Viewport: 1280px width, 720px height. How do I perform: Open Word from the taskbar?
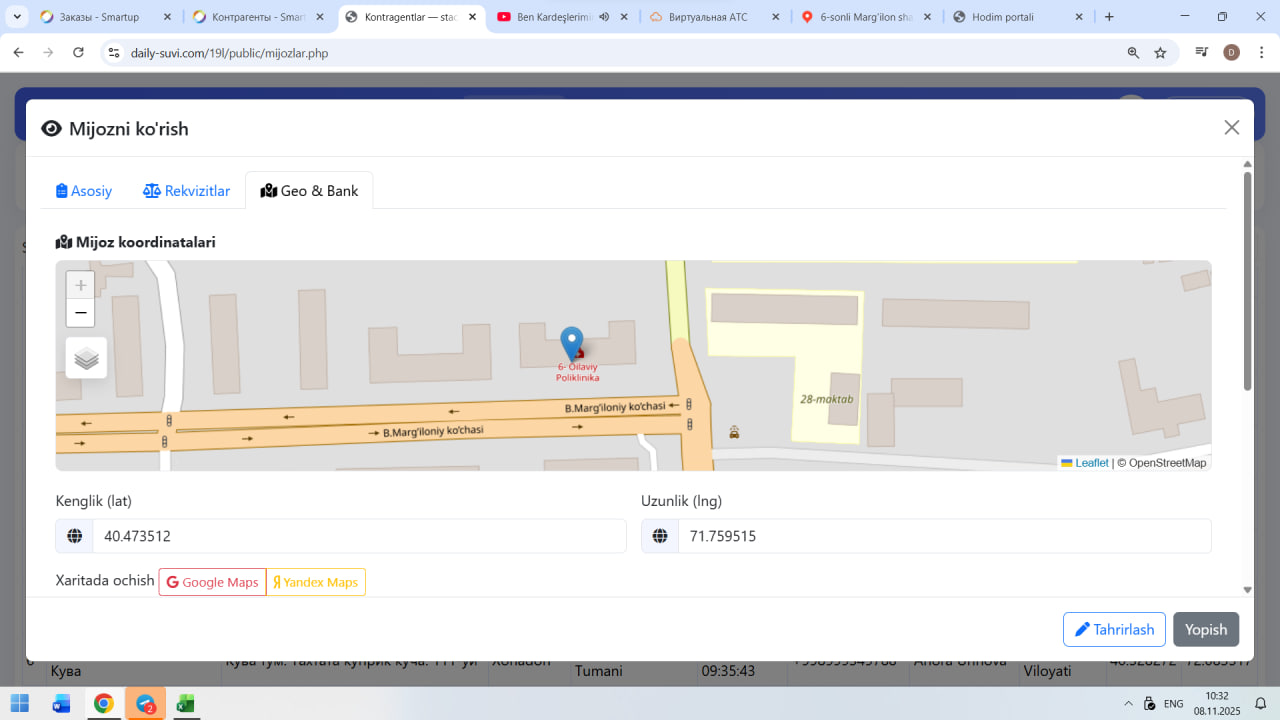tap(62, 703)
